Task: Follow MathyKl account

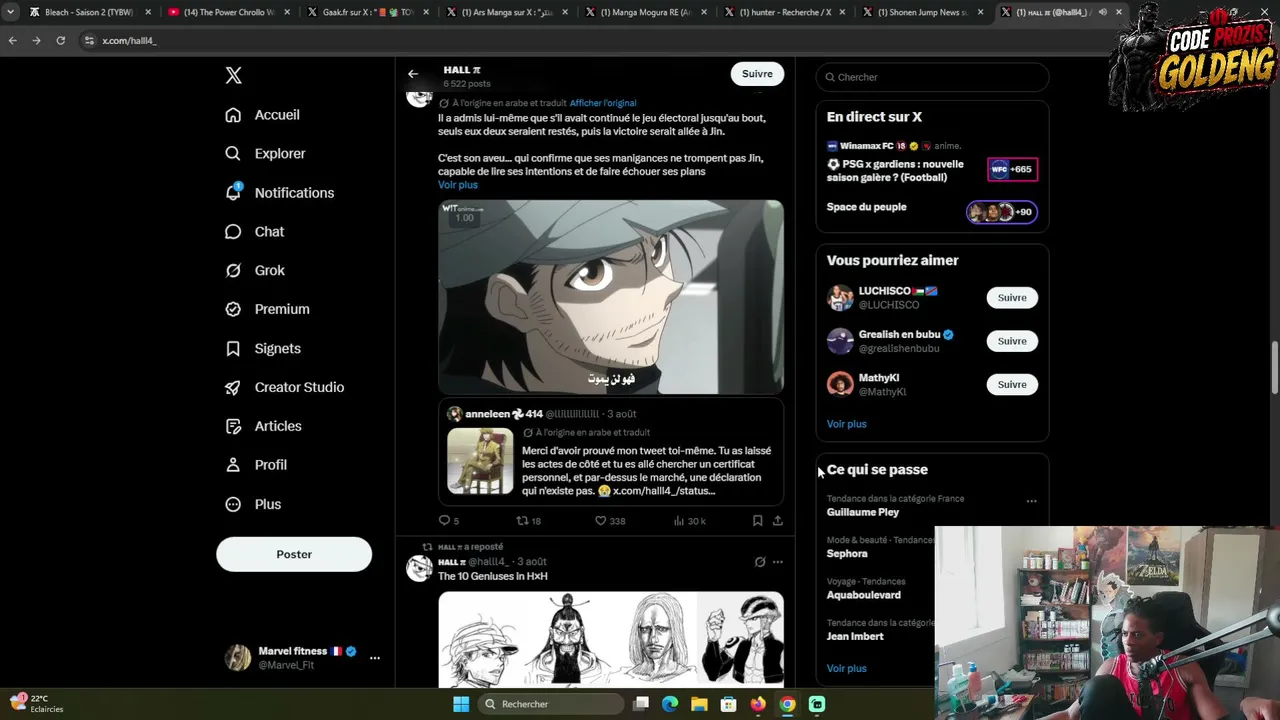Action: pyautogui.click(x=1012, y=385)
